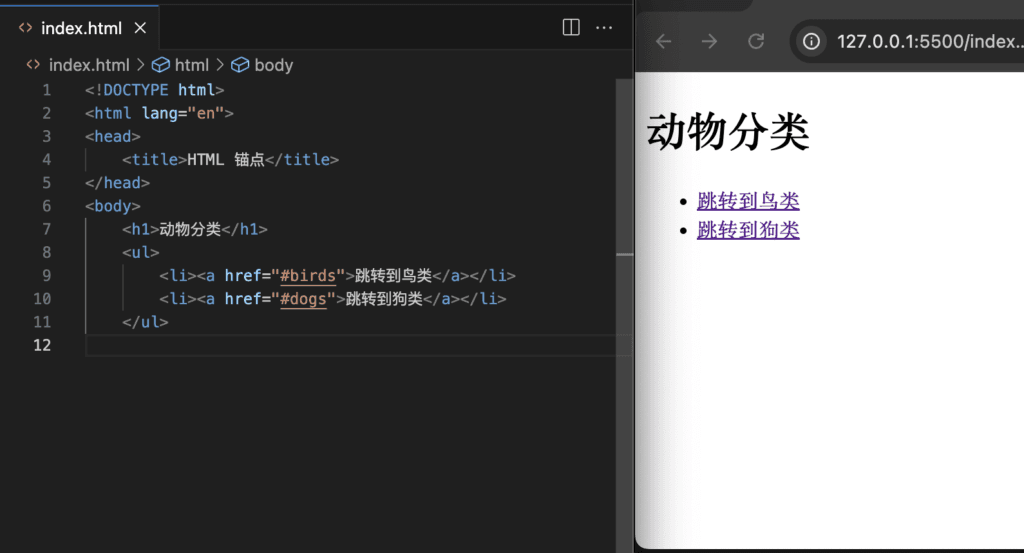Click the 动物分类 text in h1 code
Image resolution: width=1024 pixels, height=553 pixels.
pyautogui.click(x=190, y=229)
